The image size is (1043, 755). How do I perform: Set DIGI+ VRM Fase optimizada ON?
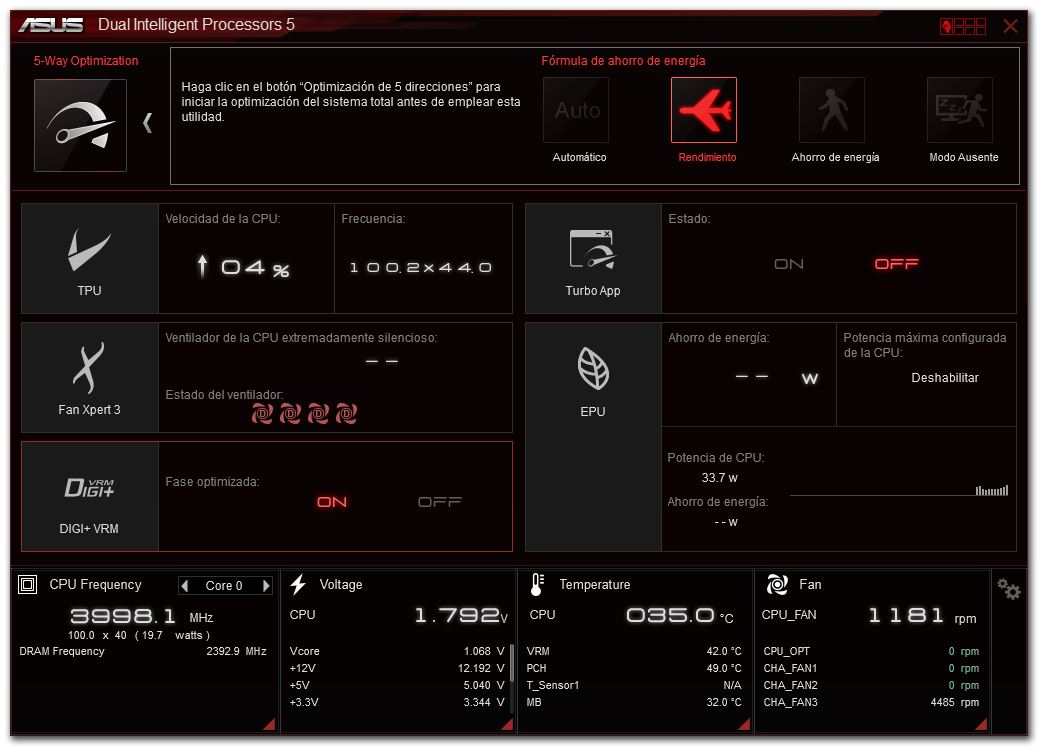click(x=332, y=502)
